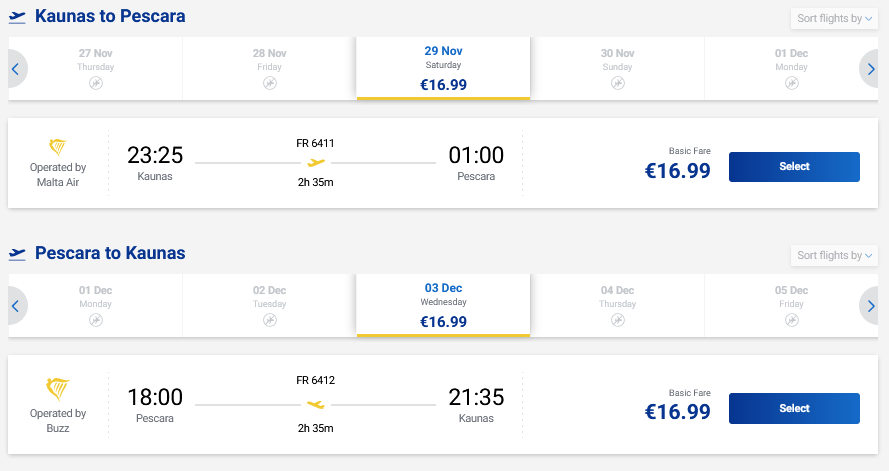Screen dimensions: 889x471
Task: Click next dates arrow for Kaunas to Pescara
Action: (x=872, y=69)
